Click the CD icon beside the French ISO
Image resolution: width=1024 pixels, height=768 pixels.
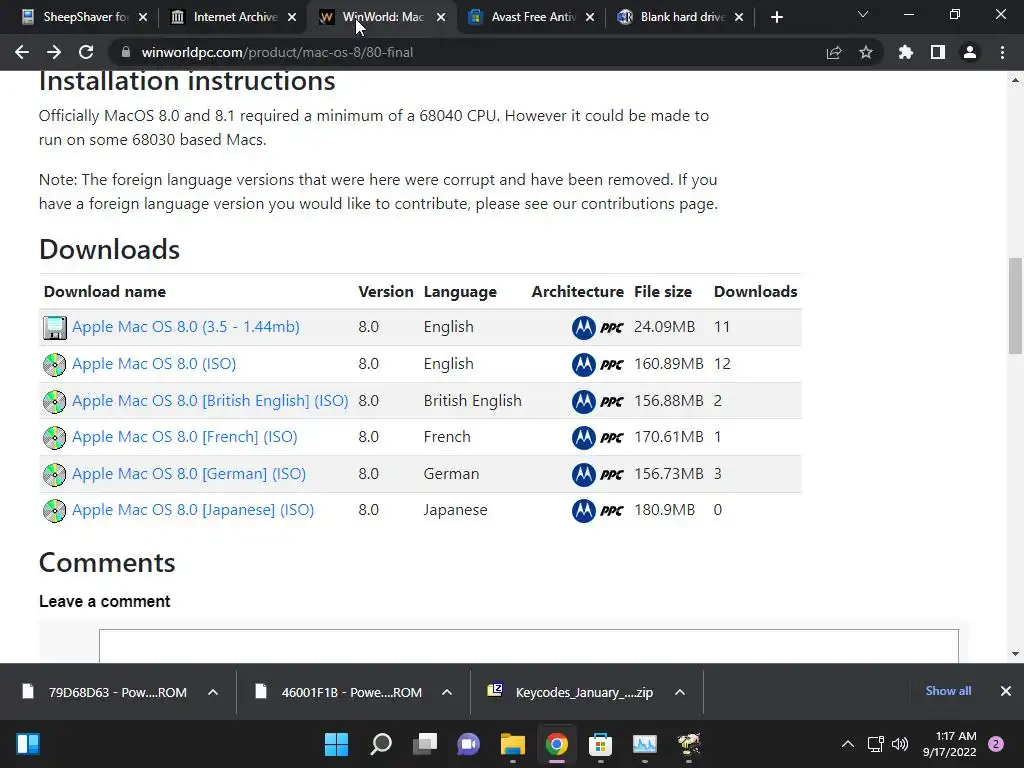(55, 438)
